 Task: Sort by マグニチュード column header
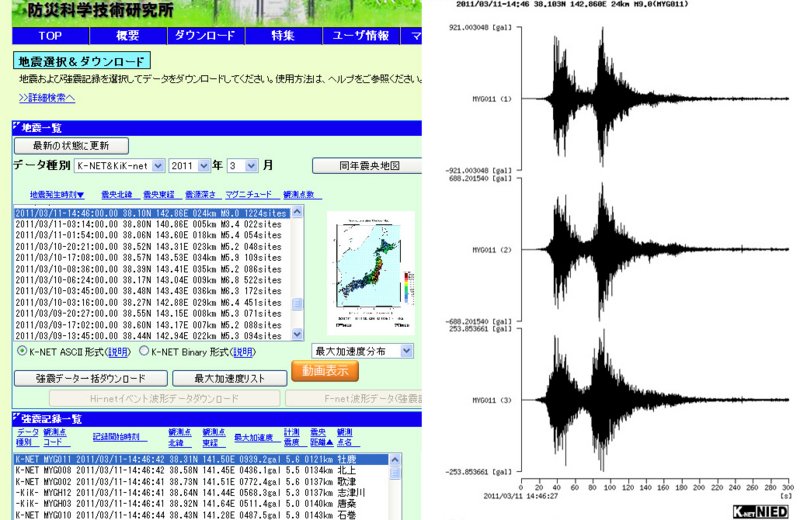pyautogui.click(x=249, y=195)
